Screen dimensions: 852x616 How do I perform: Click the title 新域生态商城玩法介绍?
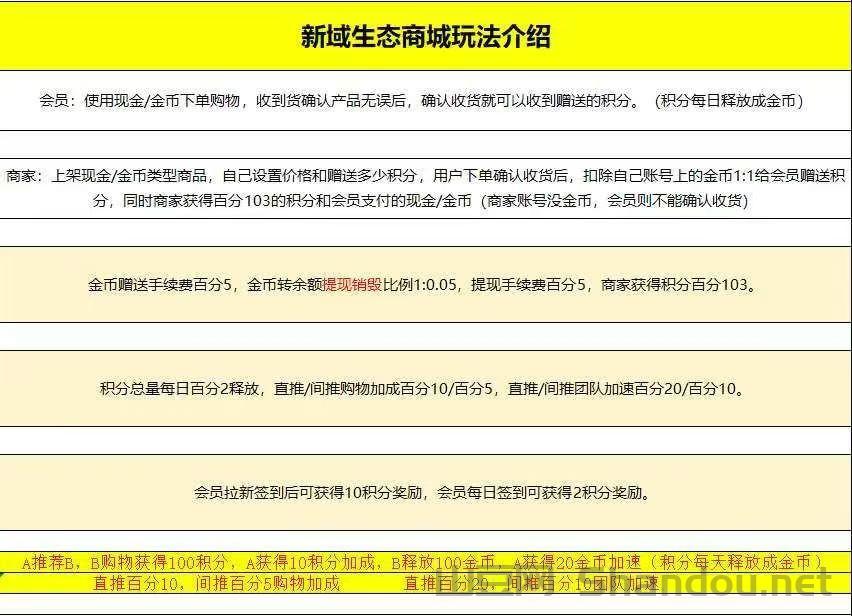(426, 32)
